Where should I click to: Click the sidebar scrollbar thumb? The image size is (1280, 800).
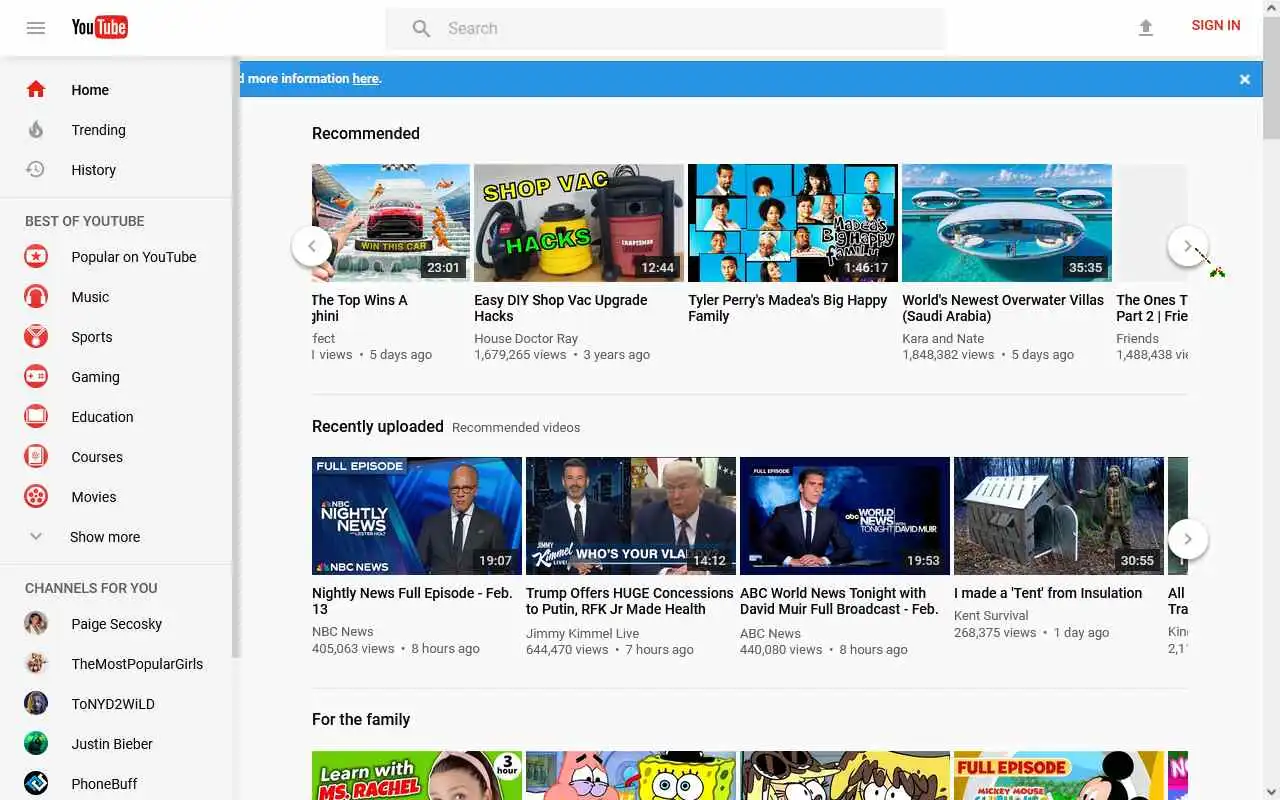[x=236, y=357]
